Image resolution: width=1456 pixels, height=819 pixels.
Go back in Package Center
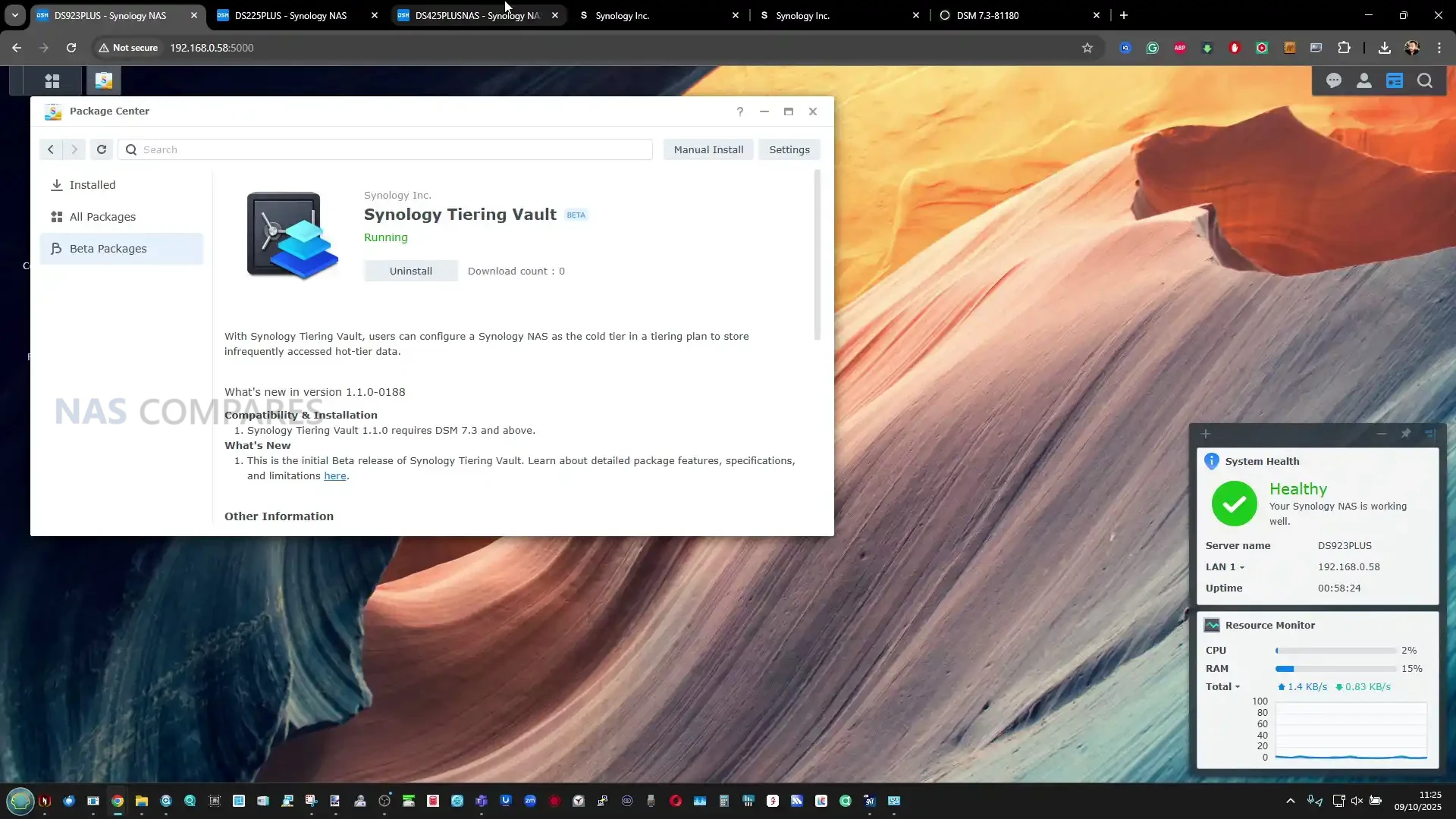tap(51, 149)
